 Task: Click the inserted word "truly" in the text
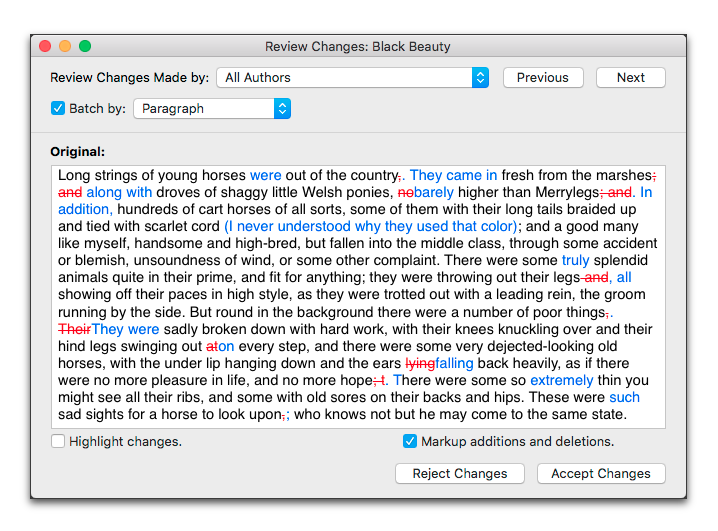pos(575,260)
